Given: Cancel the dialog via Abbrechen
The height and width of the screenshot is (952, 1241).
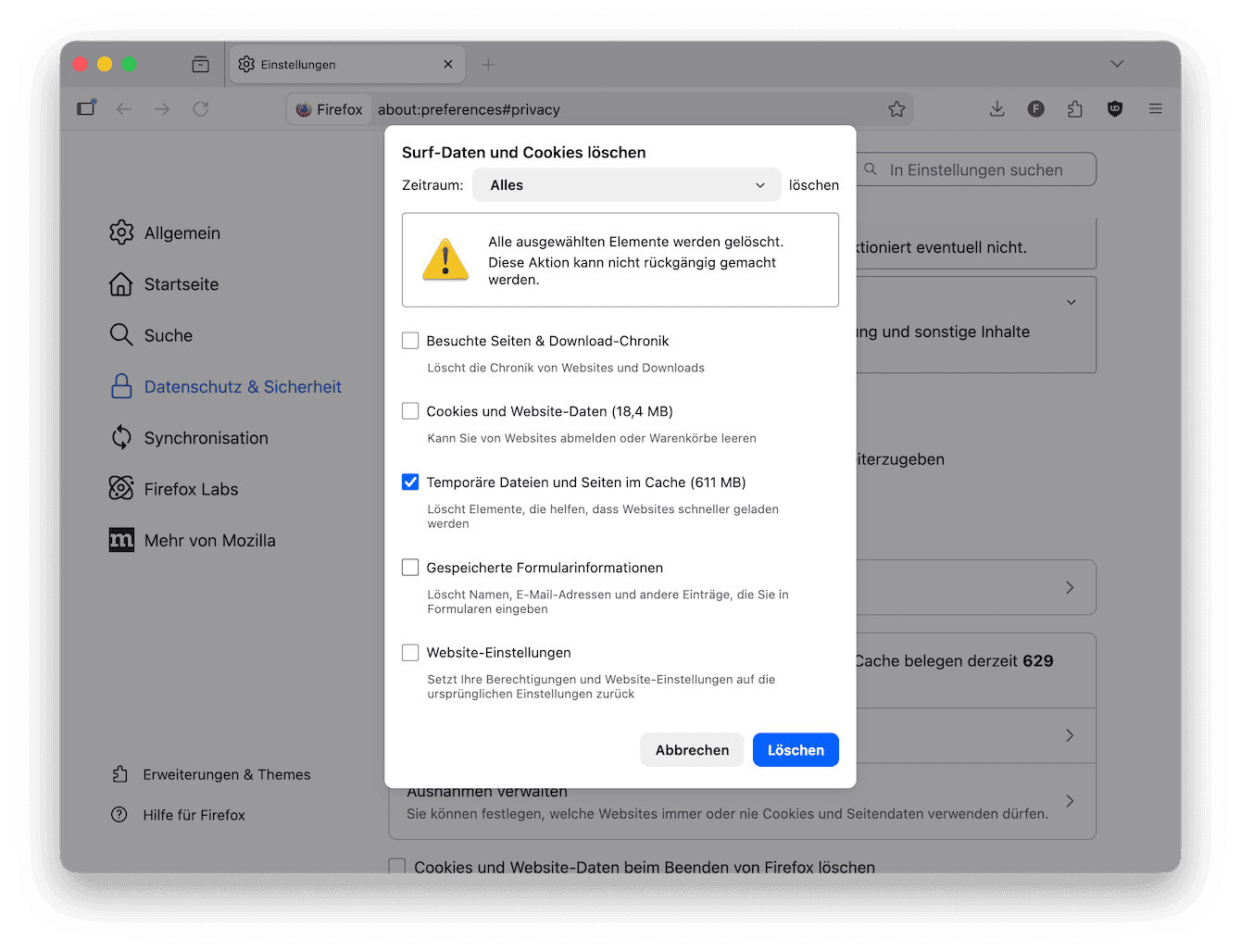Looking at the screenshot, I should (691, 749).
